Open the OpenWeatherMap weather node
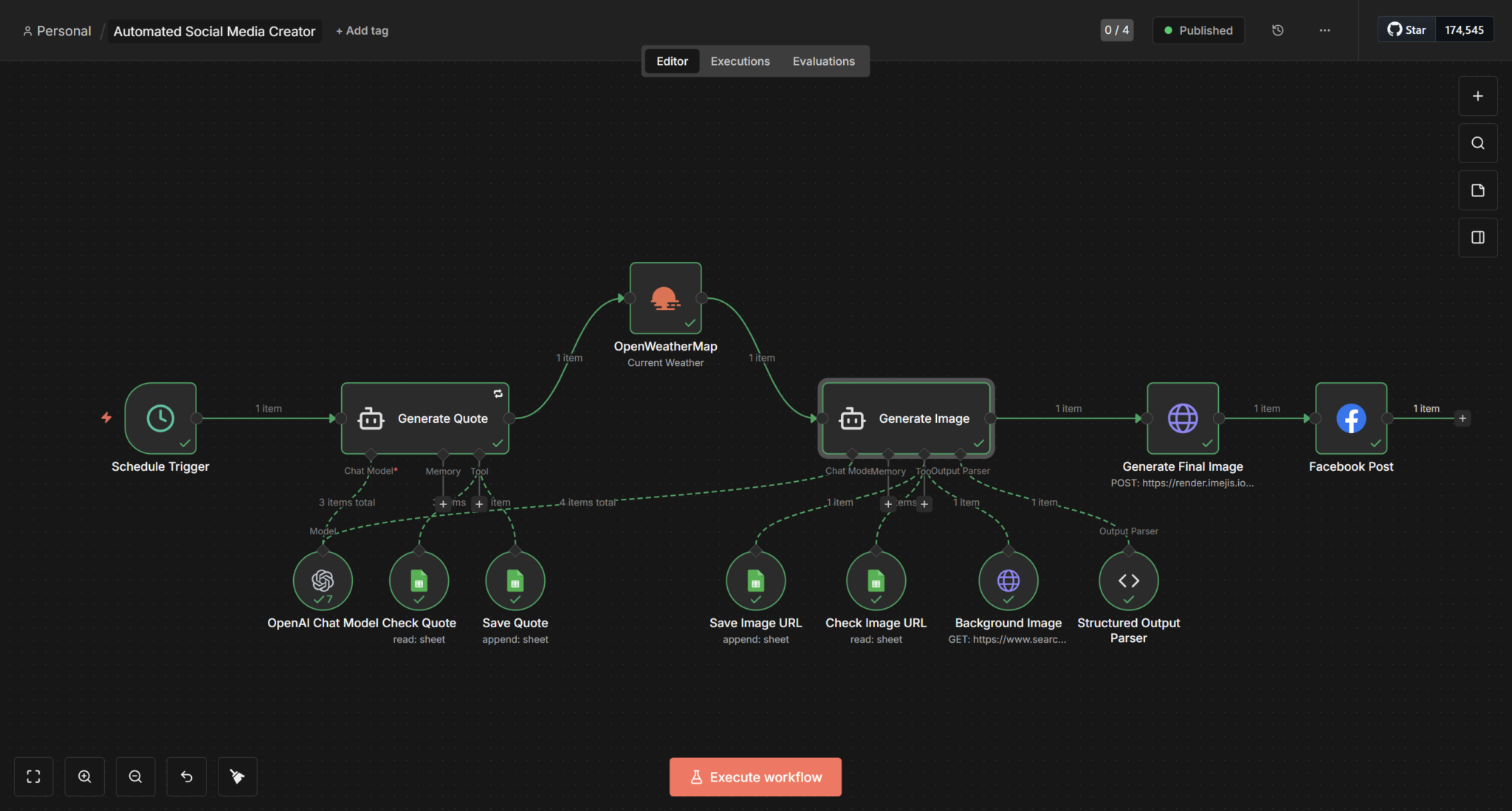Image resolution: width=1512 pixels, height=811 pixels. pyautogui.click(x=664, y=298)
